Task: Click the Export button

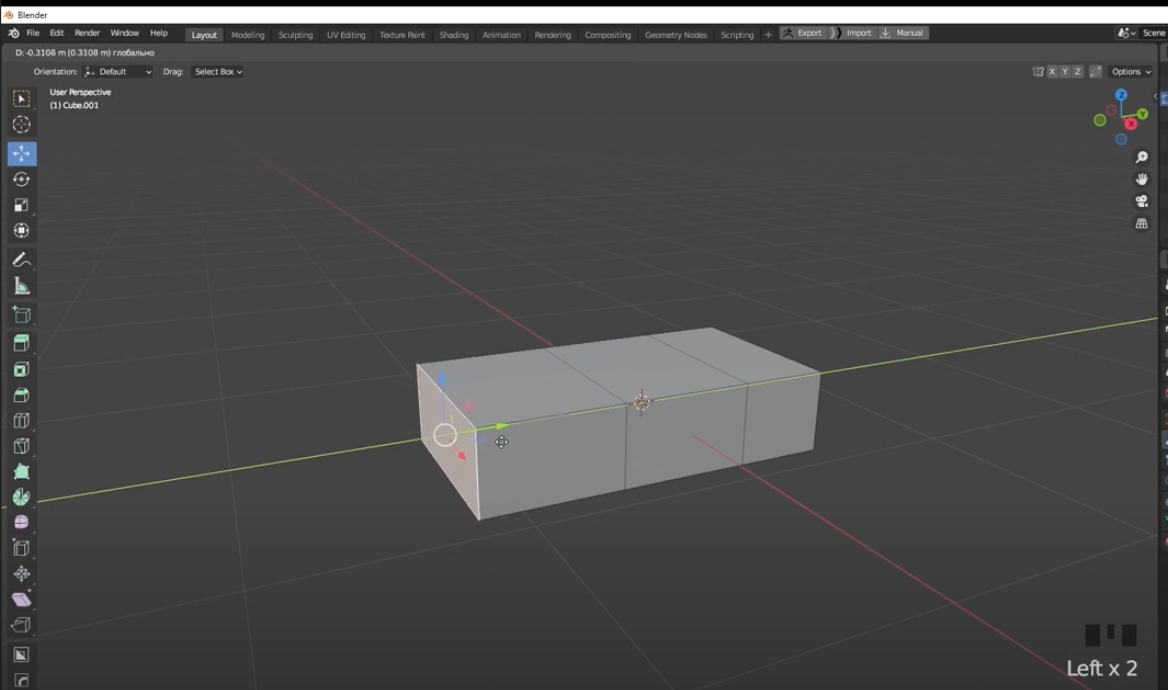Action: 802,33
